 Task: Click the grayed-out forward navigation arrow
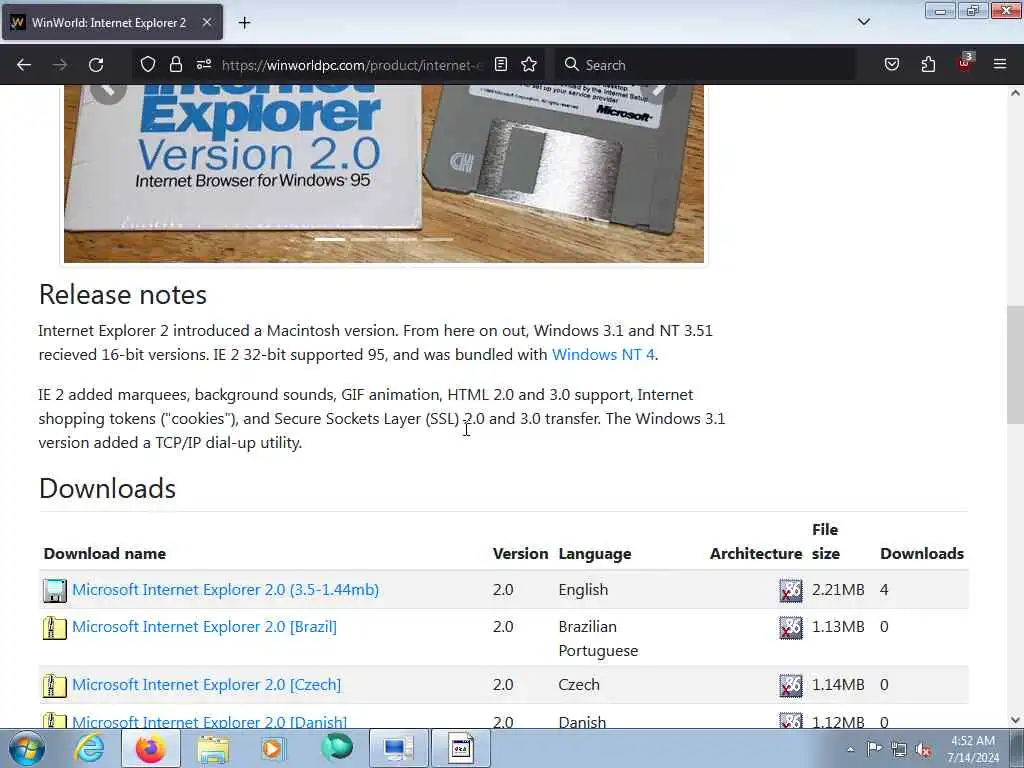point(60,65)
